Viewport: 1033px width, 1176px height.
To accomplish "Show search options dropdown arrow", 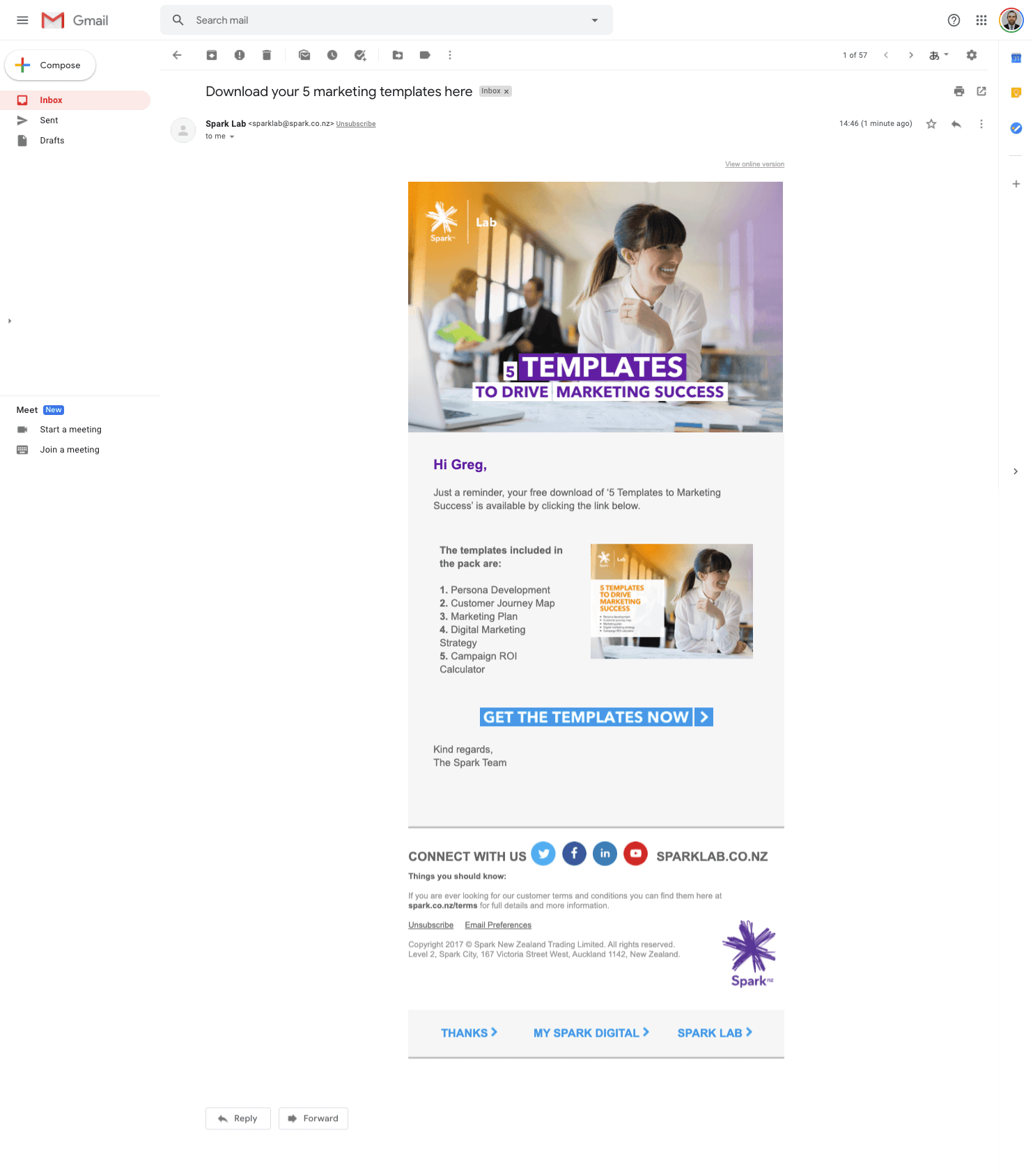I will pos(595,20).
